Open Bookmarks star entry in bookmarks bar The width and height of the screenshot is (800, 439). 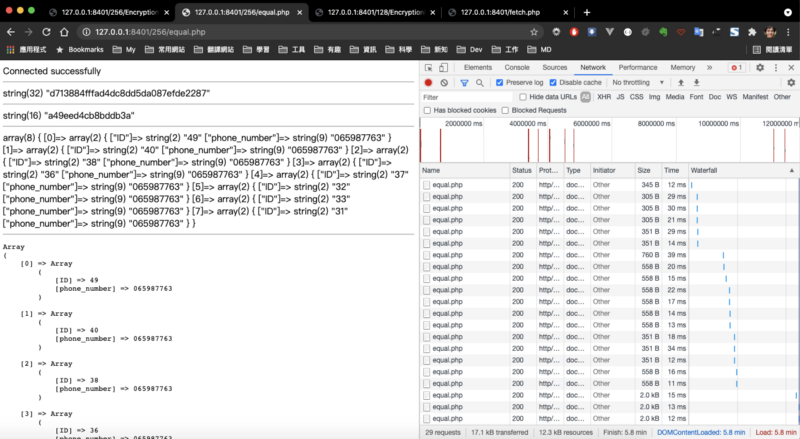(80, 50)
